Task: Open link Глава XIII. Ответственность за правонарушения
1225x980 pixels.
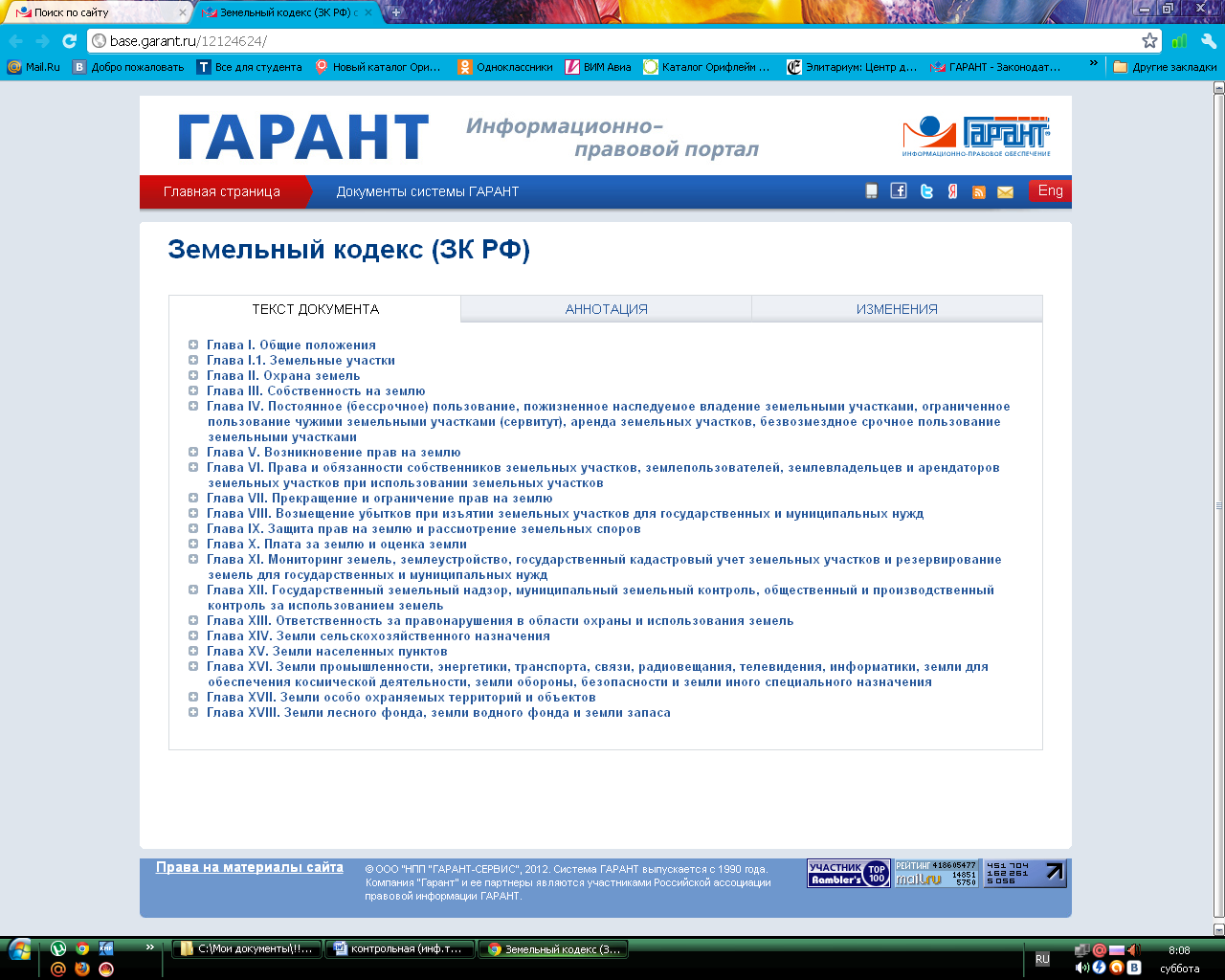Action: pyautogui.click(x=500, y=620)
